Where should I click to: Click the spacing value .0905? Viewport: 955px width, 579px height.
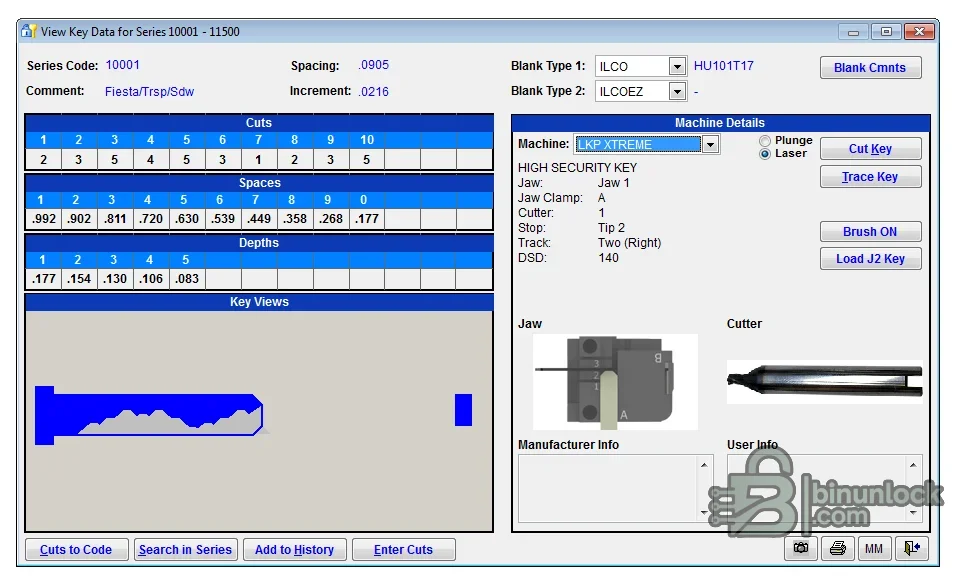tap(373, 65)
